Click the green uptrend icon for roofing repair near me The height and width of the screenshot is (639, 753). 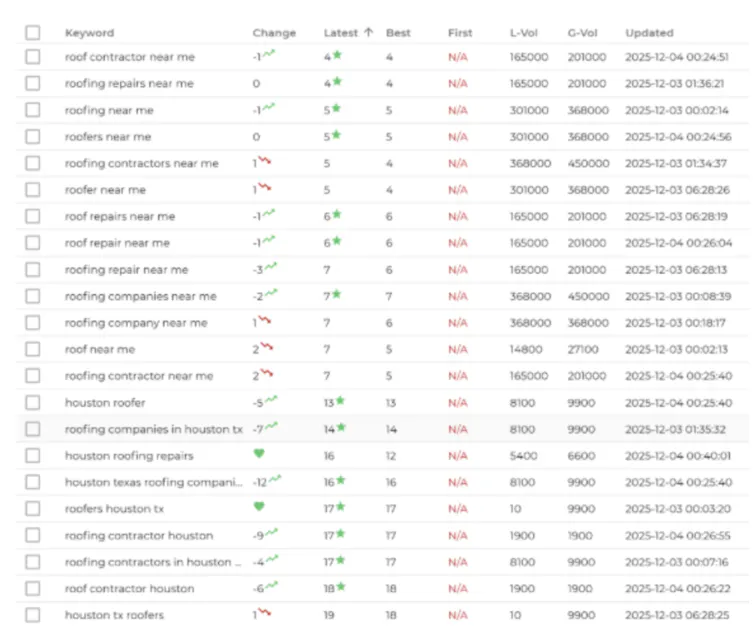tap(271, 268)
